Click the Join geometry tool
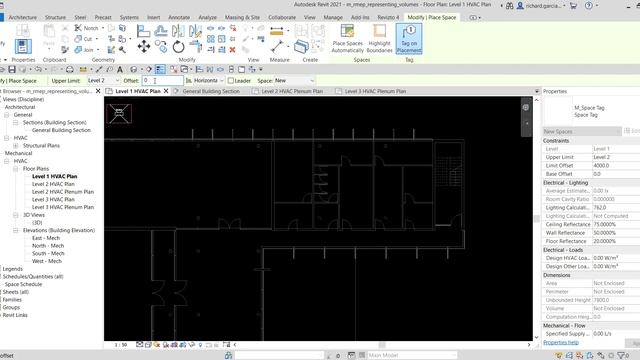640x360 pixels. [84, 50]
